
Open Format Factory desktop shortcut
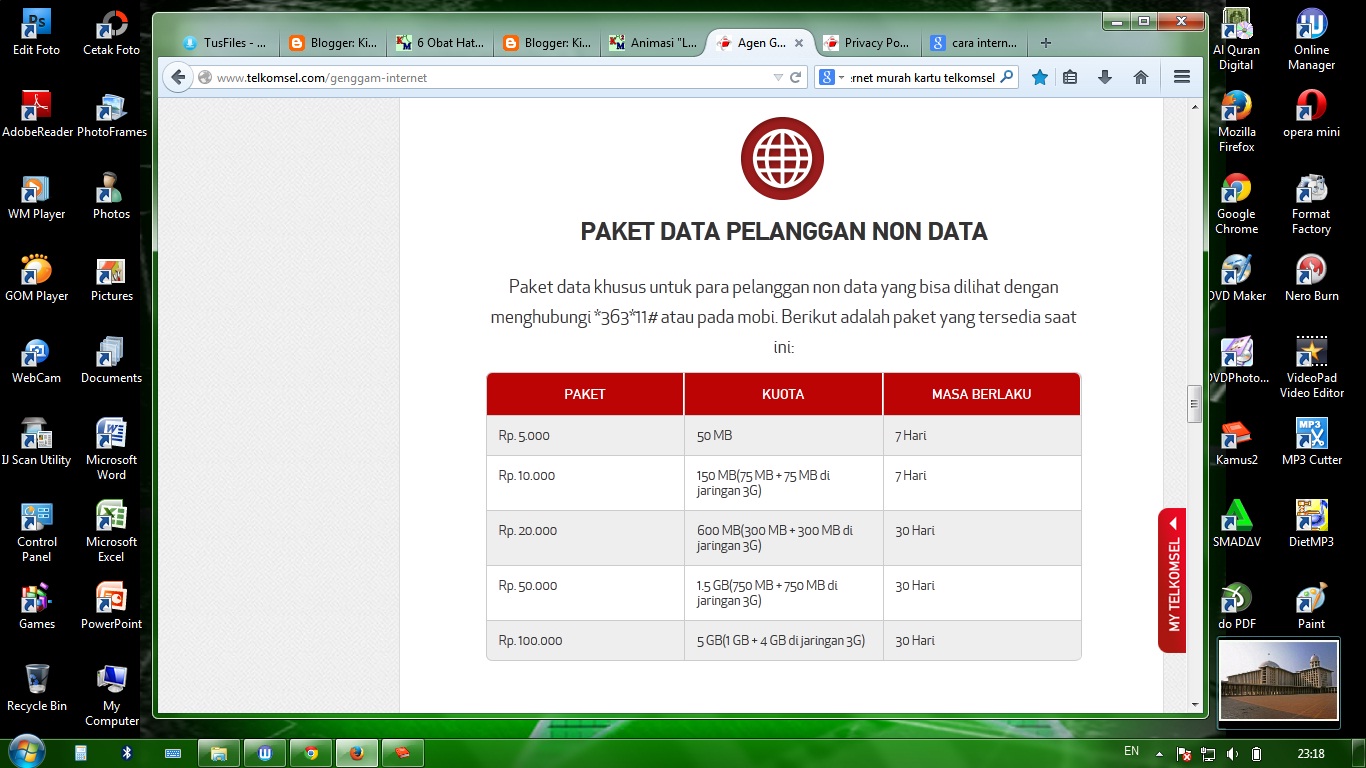1311,202
